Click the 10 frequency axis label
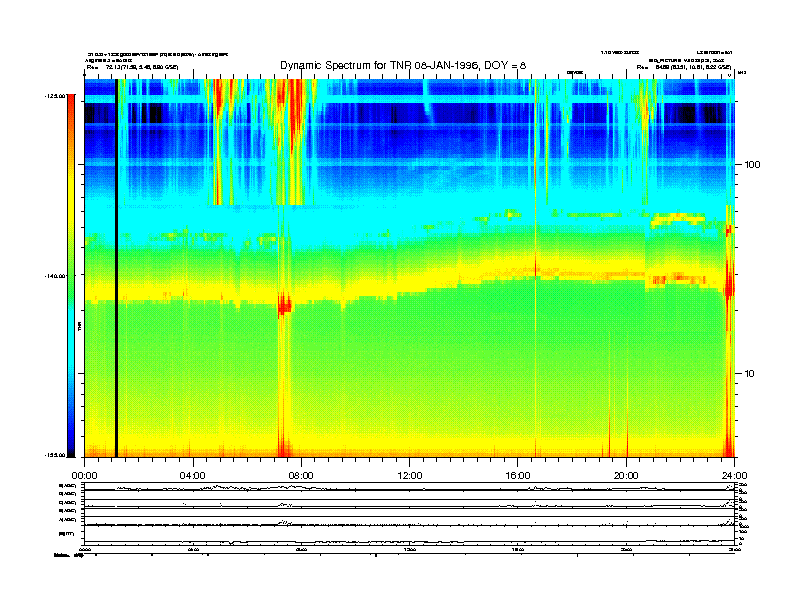This screenshot has width=792, height=612. coord(750,374)
